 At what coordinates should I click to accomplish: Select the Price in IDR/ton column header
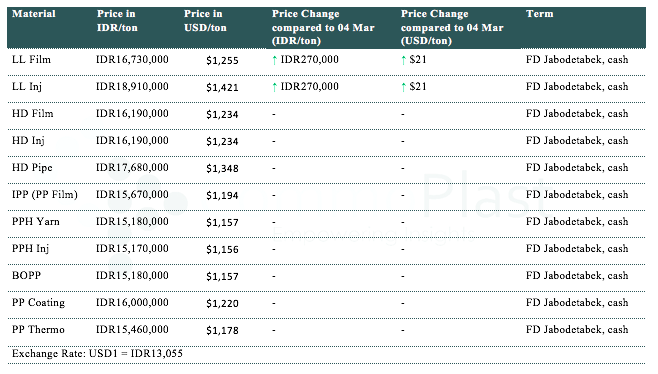pyautogui.click(x=117, y=21)
